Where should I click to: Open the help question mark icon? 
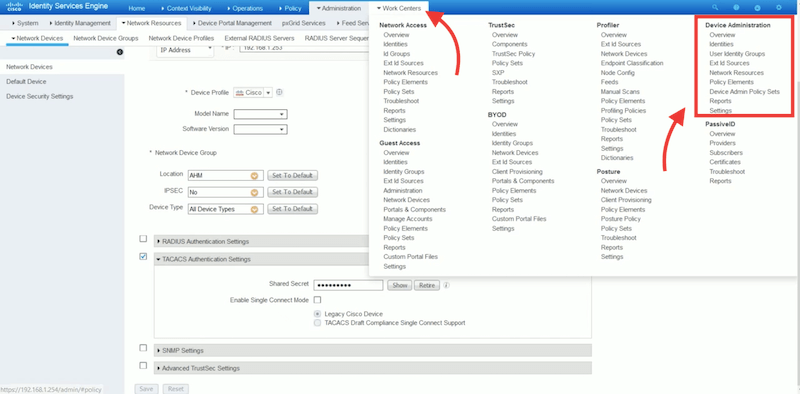[x=736, y=8]
